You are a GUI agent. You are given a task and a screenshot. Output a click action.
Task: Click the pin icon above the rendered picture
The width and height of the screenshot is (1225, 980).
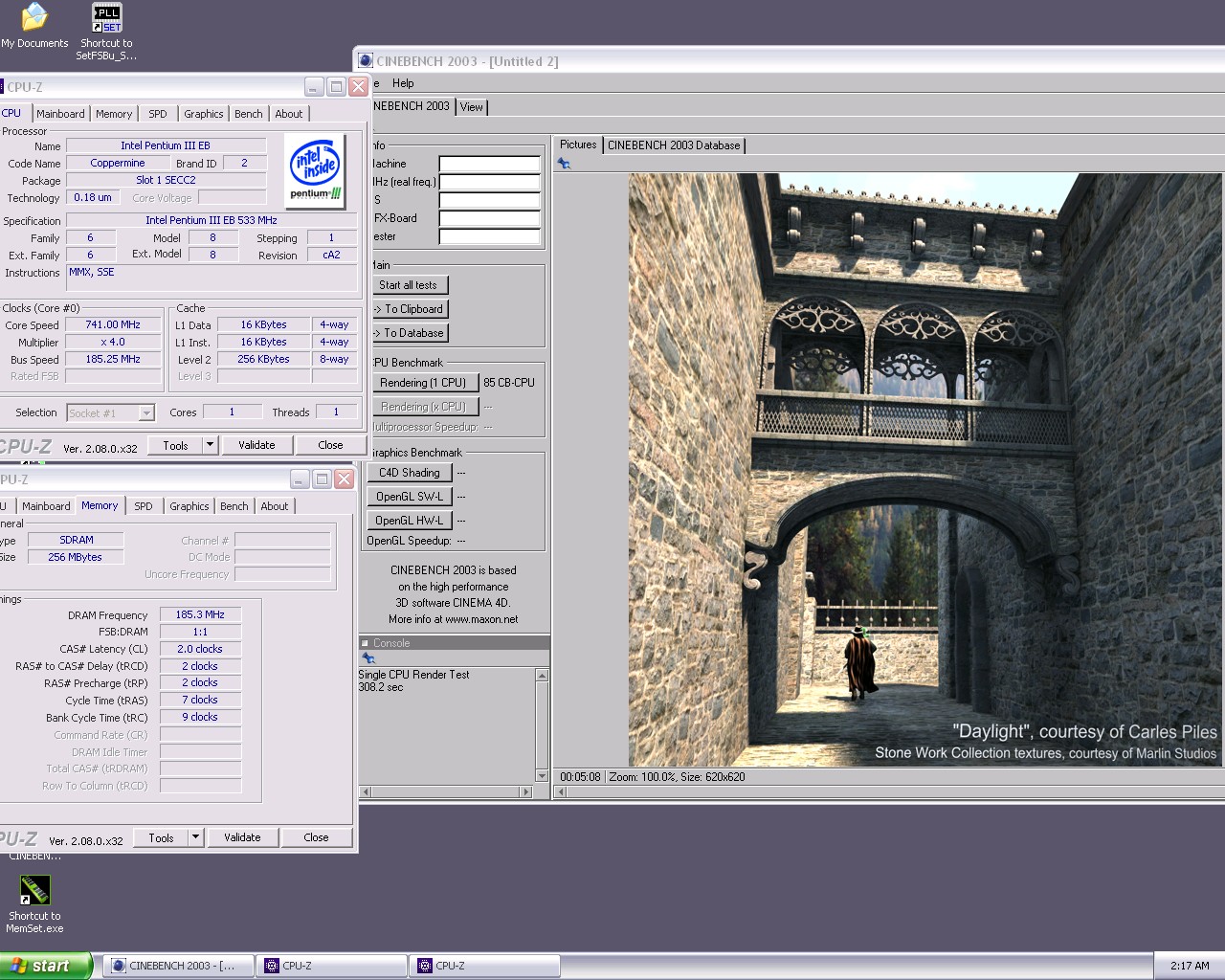(564, 164)
